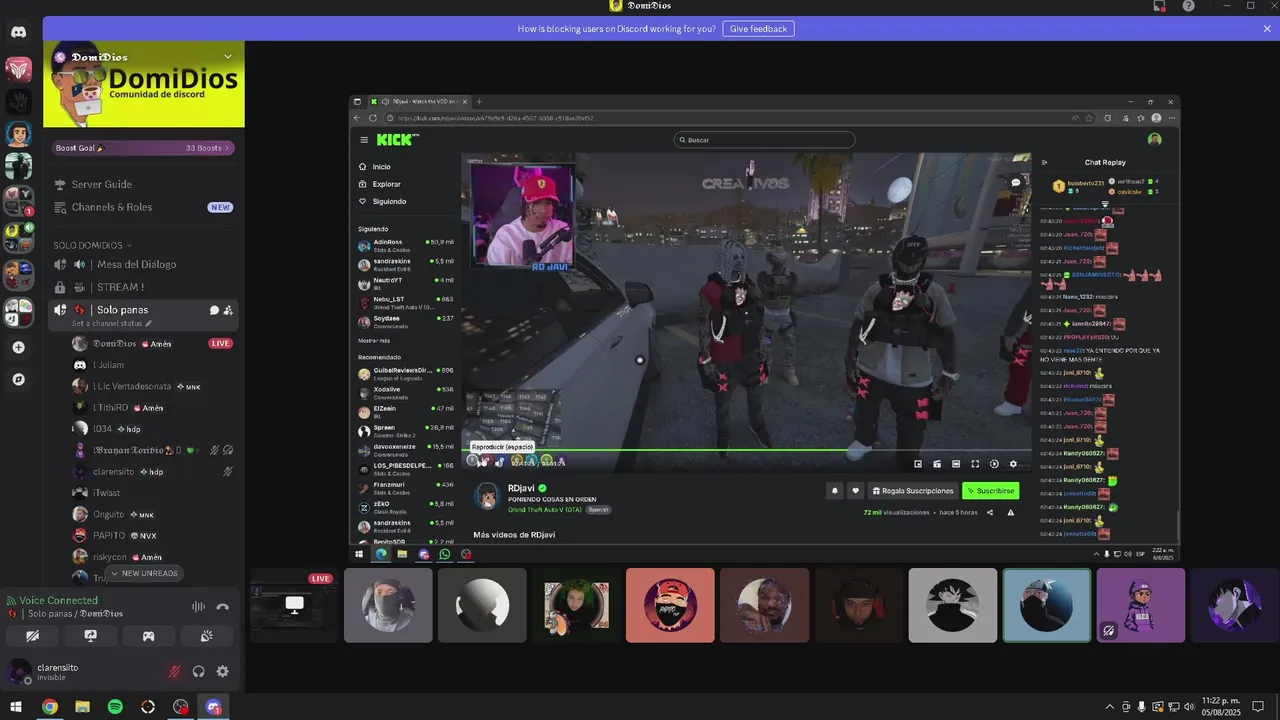This screenshot has height=720, width=1280.
Task: Toggle deafen headphones icon
Action: [x=199, y=672]
